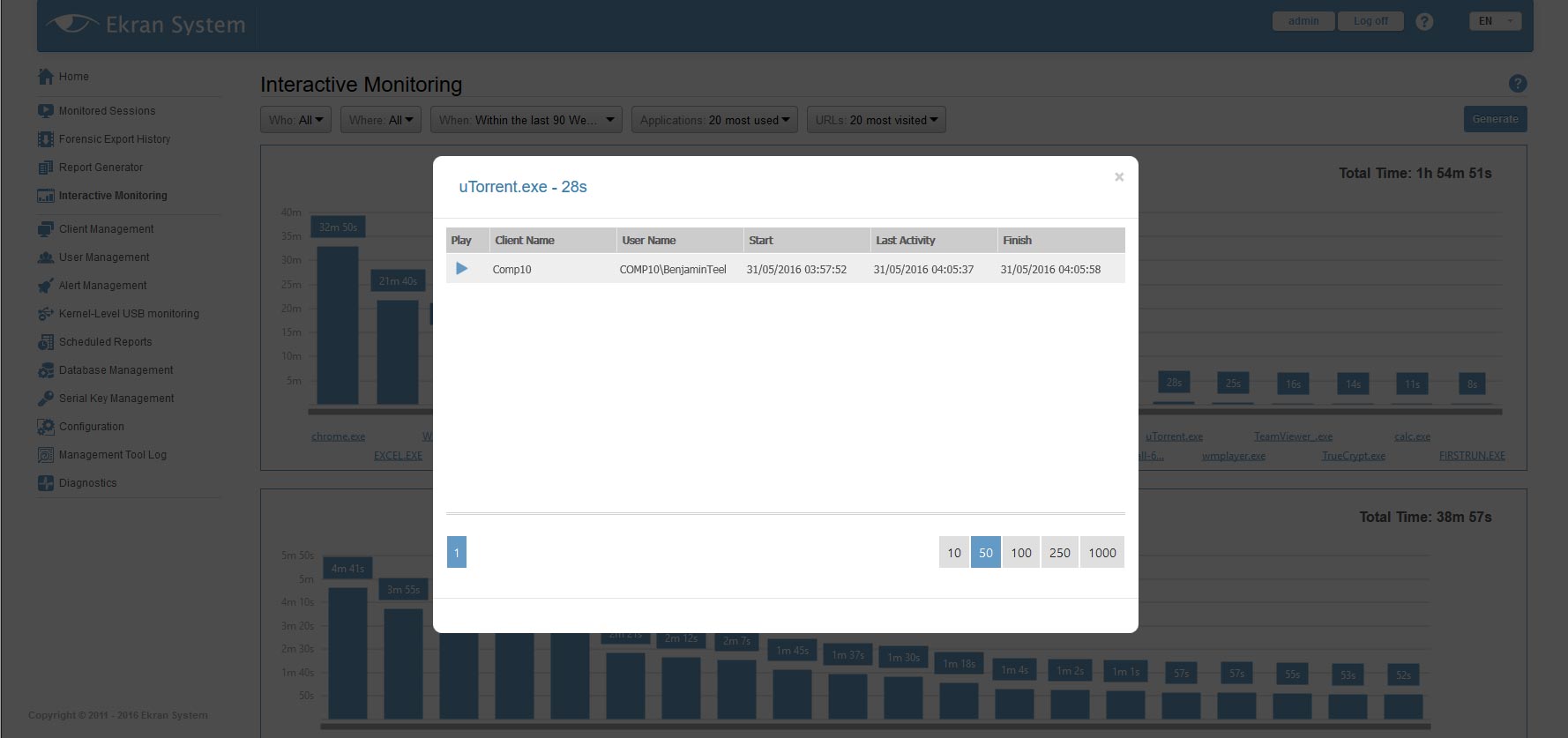This screenshot has height=738, width=1568.
Task: Open Report Generator menu item
Action: pos(101,168)
